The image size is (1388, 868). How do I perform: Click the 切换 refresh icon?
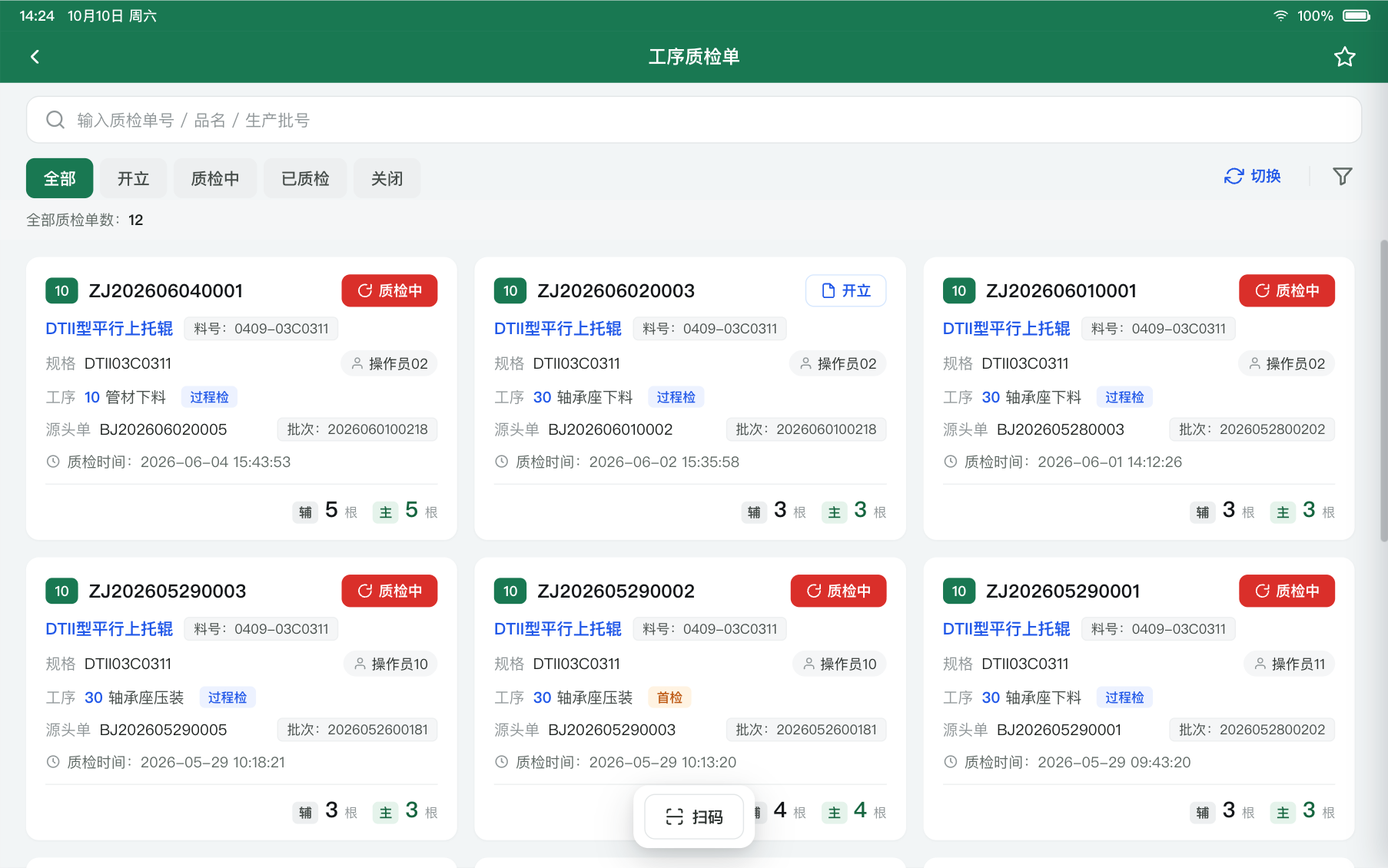[x=1234, y=177]
